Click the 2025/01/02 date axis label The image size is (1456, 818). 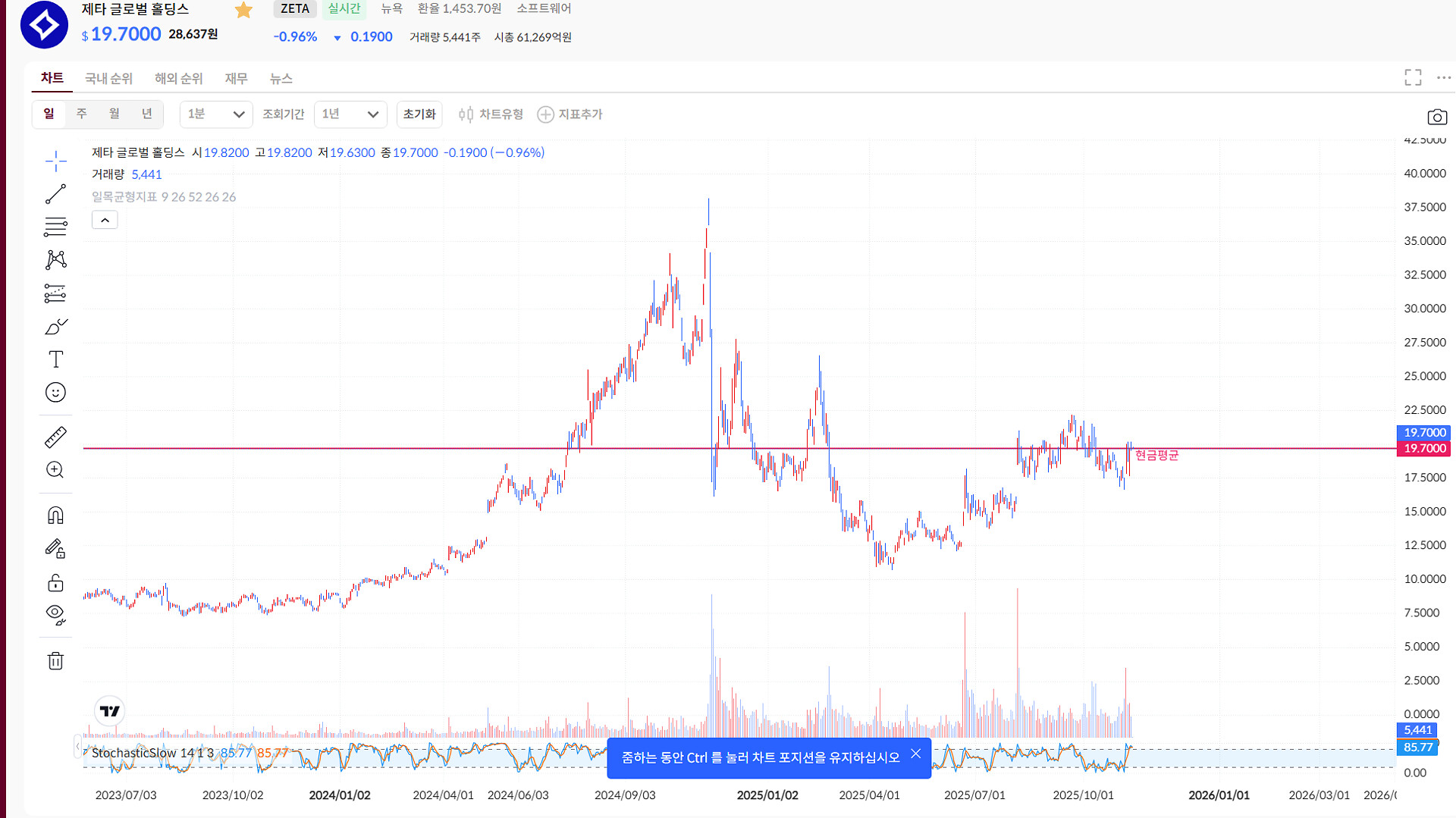(x=767, y=795)
